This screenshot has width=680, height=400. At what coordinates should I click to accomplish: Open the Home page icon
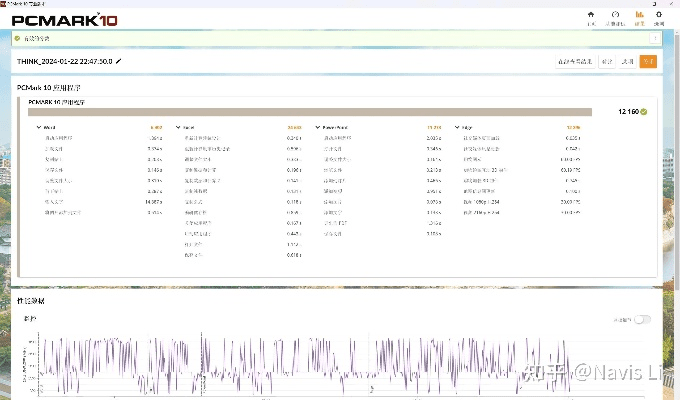pyautogui.click(x=591, y=16)
